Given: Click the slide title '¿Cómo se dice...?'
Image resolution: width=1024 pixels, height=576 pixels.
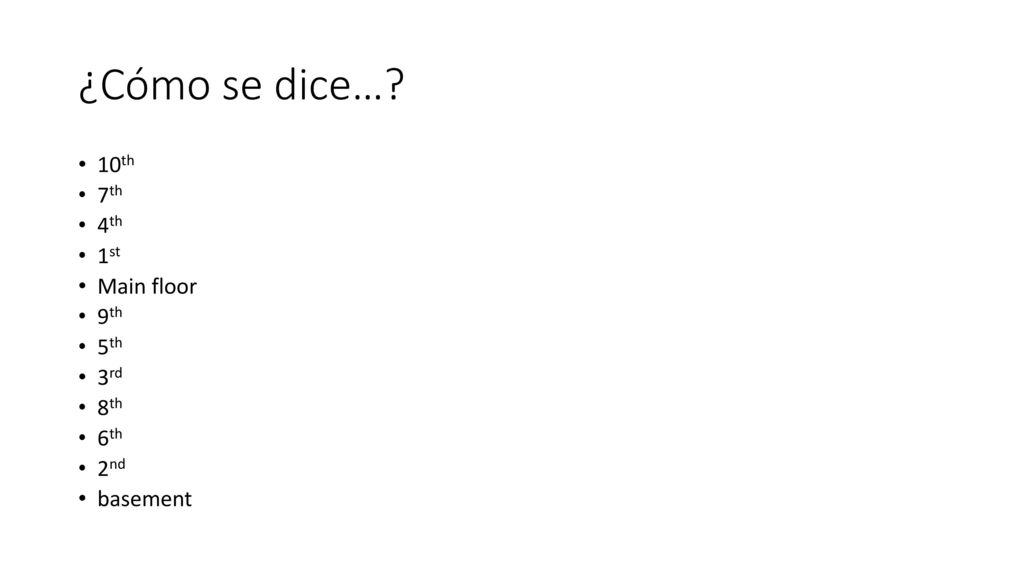Looking at the screenshot, I should [242, 85].
